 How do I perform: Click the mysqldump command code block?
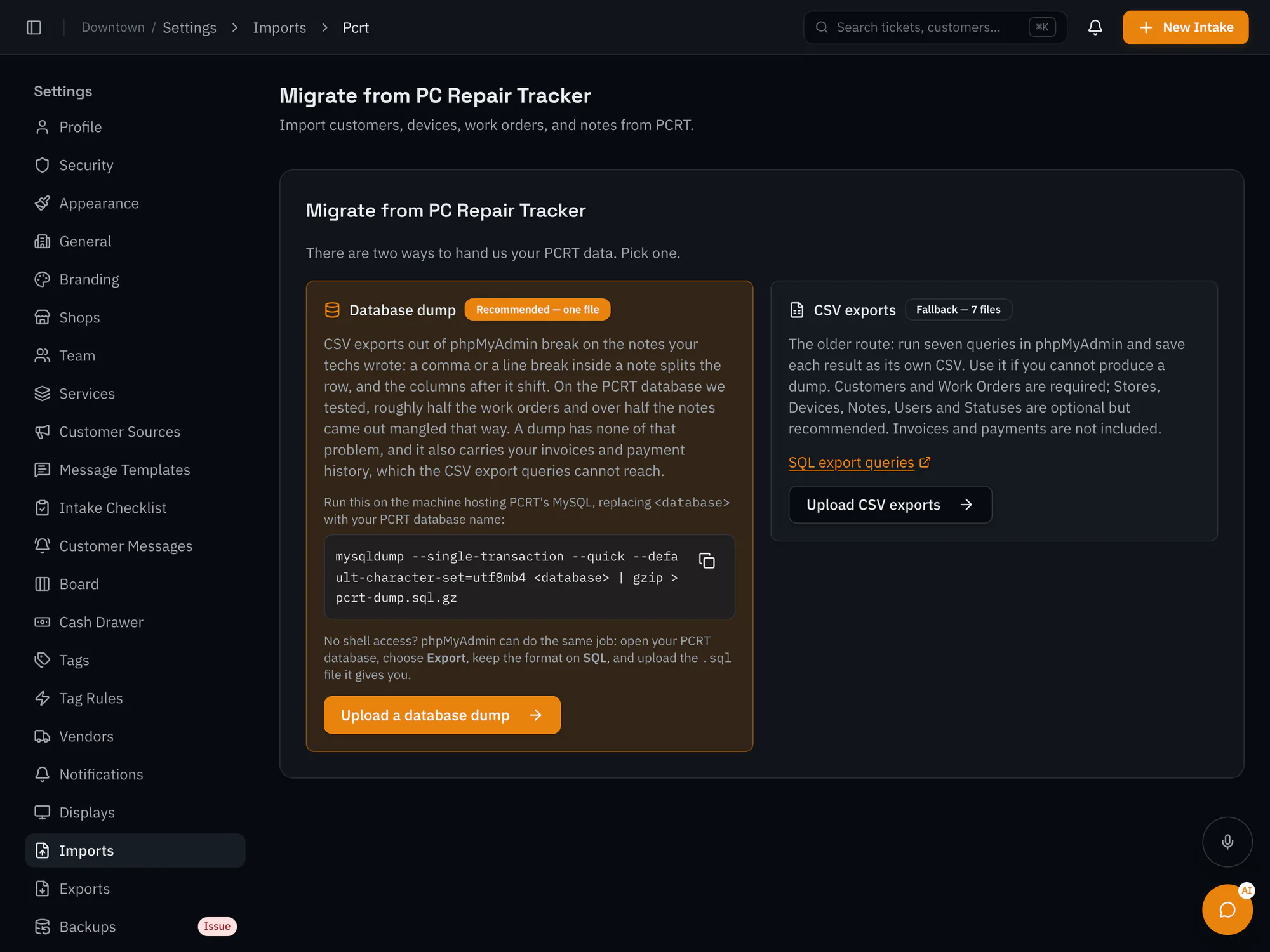coord(529,577)
